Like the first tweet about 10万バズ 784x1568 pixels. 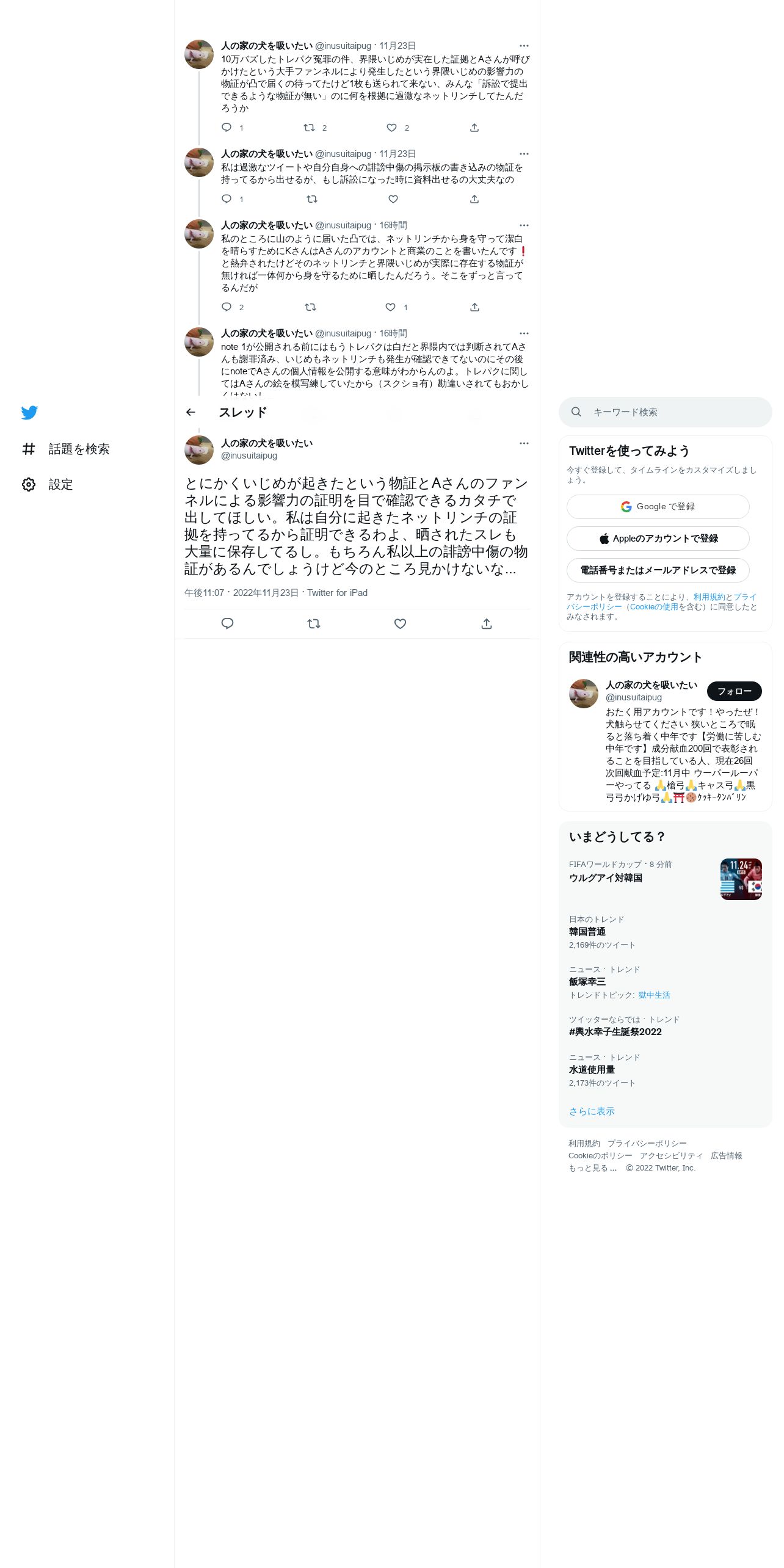[x=391, y=128]
